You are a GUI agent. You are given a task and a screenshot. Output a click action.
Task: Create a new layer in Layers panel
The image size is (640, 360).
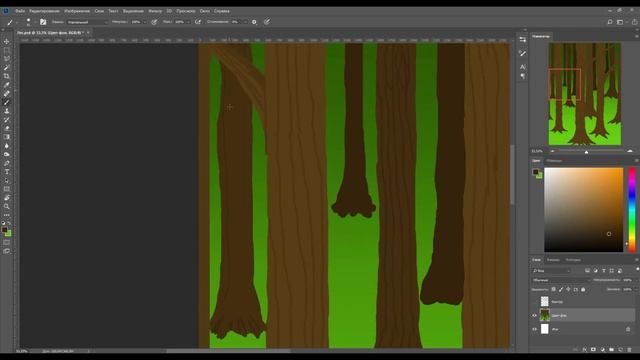620,349
